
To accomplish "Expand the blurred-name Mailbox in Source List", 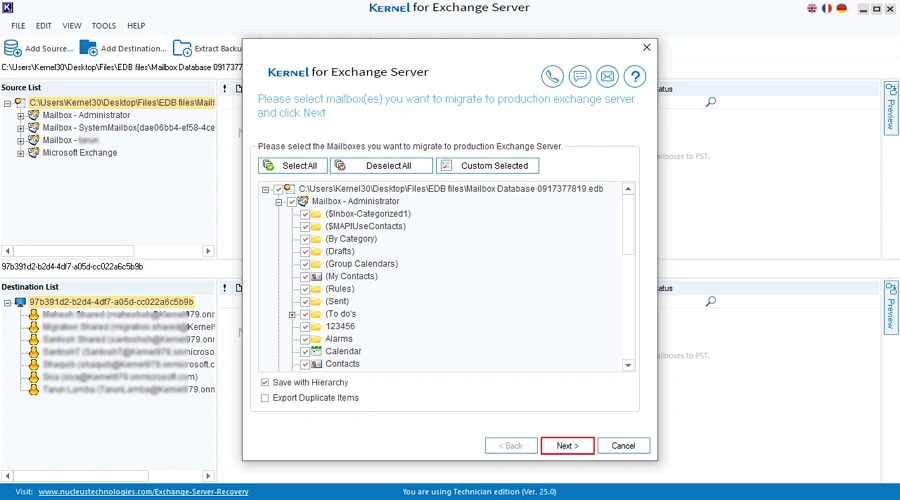I will tap(21, 141).
